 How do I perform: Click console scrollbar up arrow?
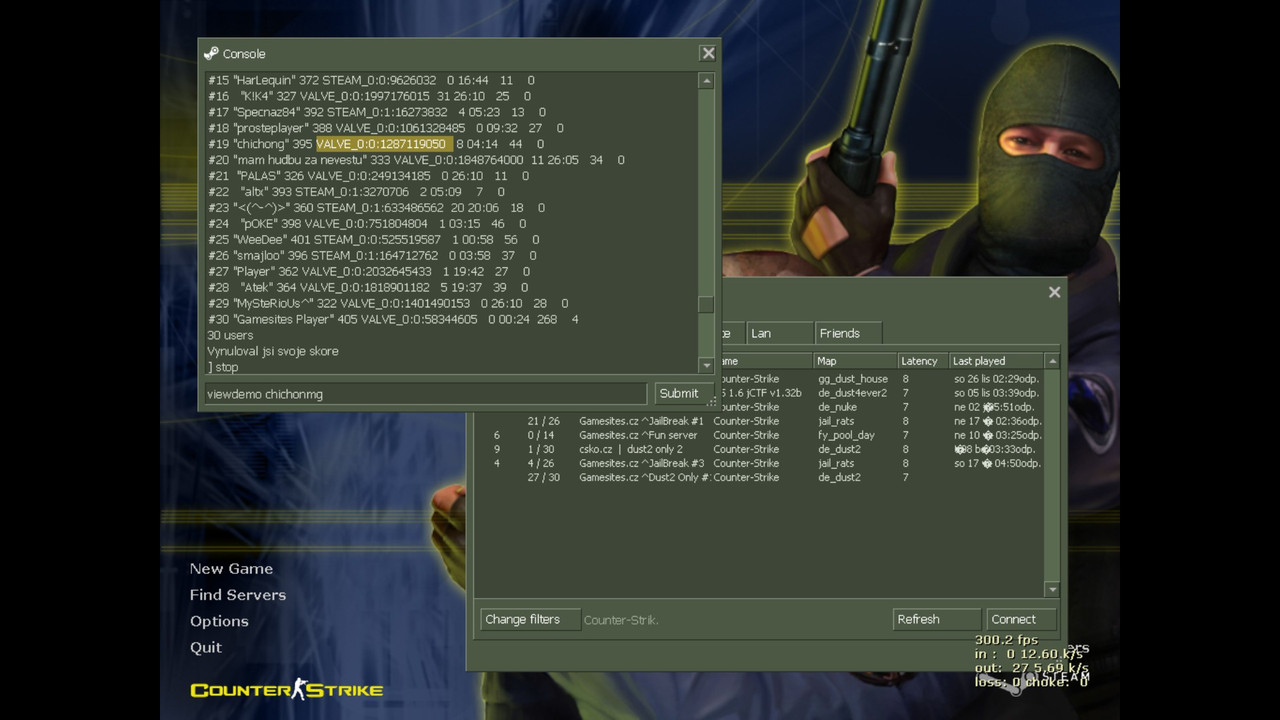tap(706, 80)
